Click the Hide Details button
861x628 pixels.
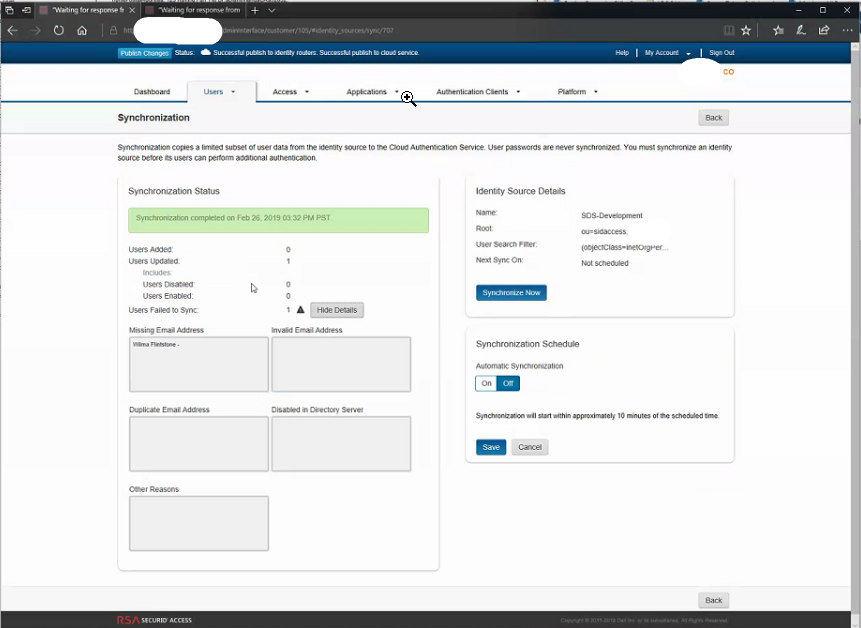pyautogui.click(x=337, y=310)
